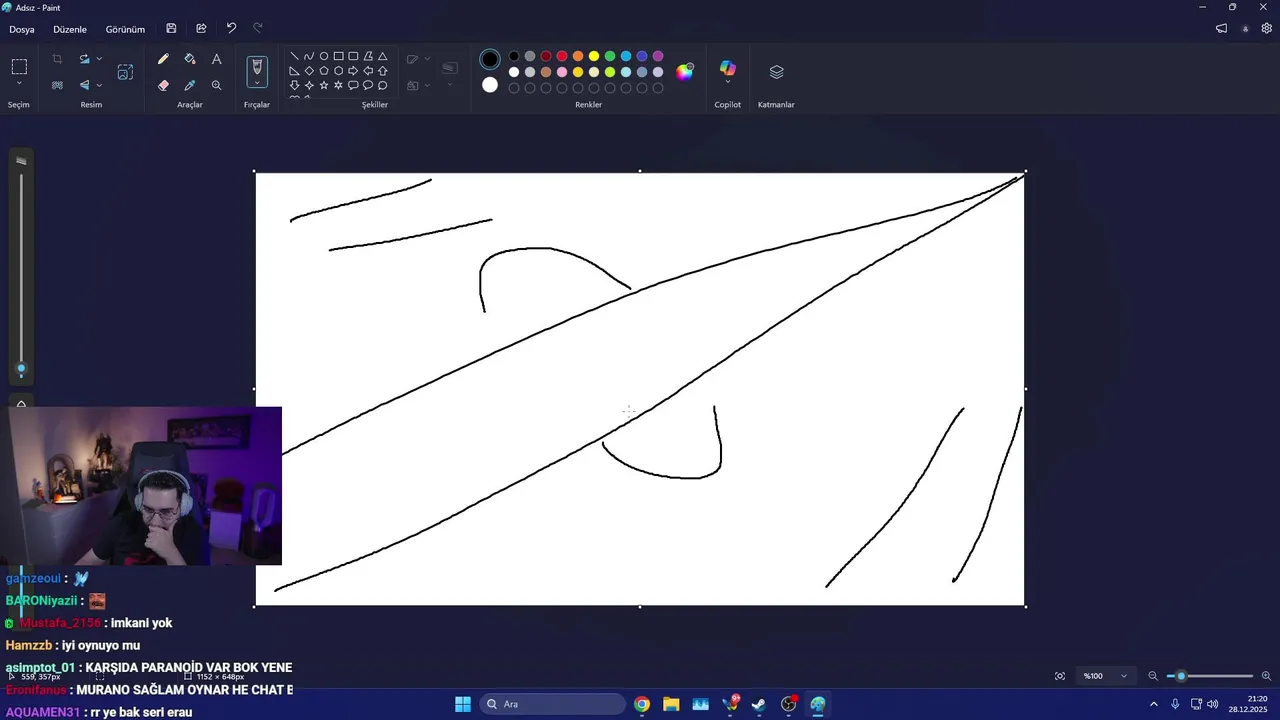Open the Copilot dropdown
The width and height of the screenshot is (1280, 720).
coord(727,83)
